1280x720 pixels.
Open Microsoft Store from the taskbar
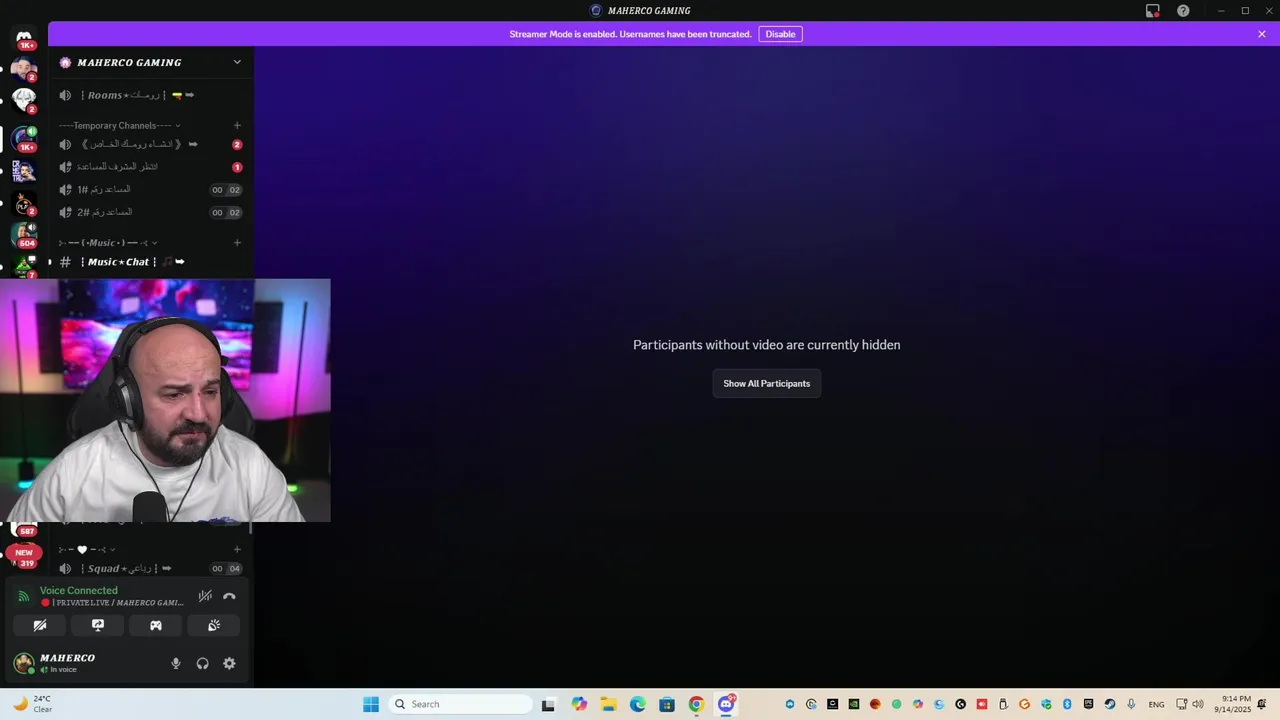[x=667, y=704]
